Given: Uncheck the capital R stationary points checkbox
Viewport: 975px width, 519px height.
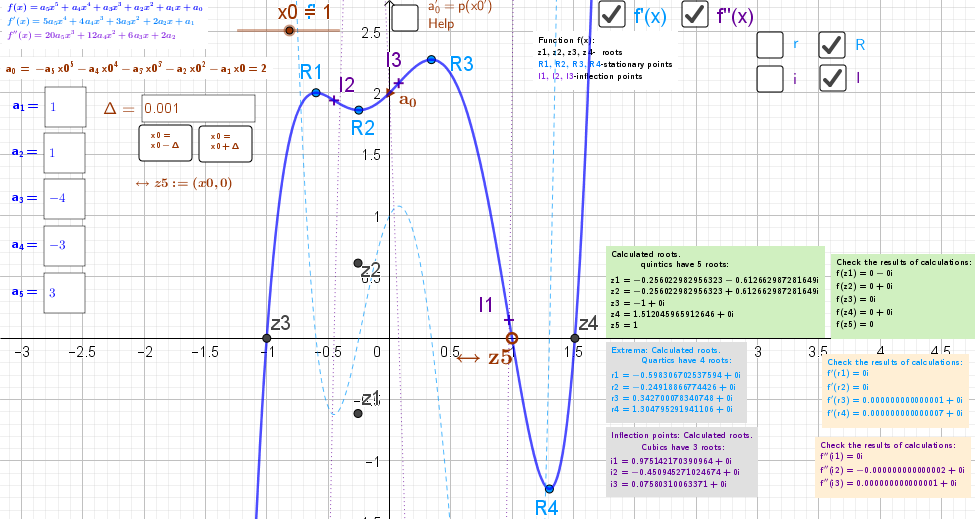Looking at the screenshot, I should tap(832, 45).
